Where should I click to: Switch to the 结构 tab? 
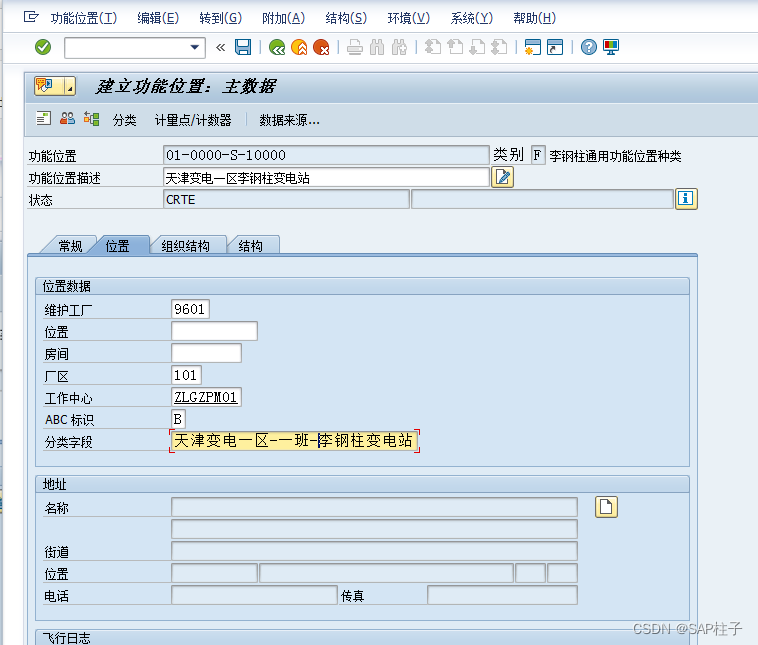click(x=250, y=246)
